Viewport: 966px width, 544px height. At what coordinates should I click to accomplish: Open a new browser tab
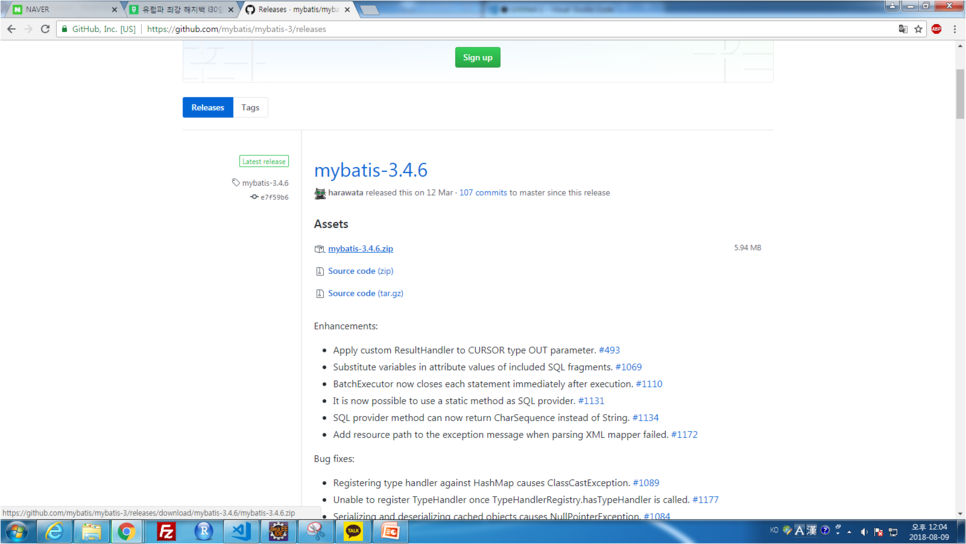[369, 10]
